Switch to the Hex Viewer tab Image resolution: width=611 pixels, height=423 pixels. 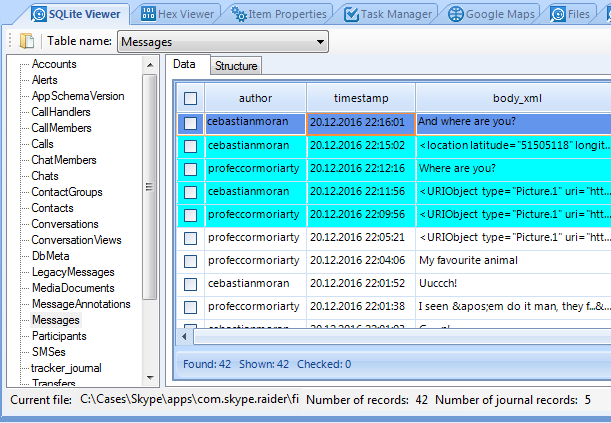178,14
